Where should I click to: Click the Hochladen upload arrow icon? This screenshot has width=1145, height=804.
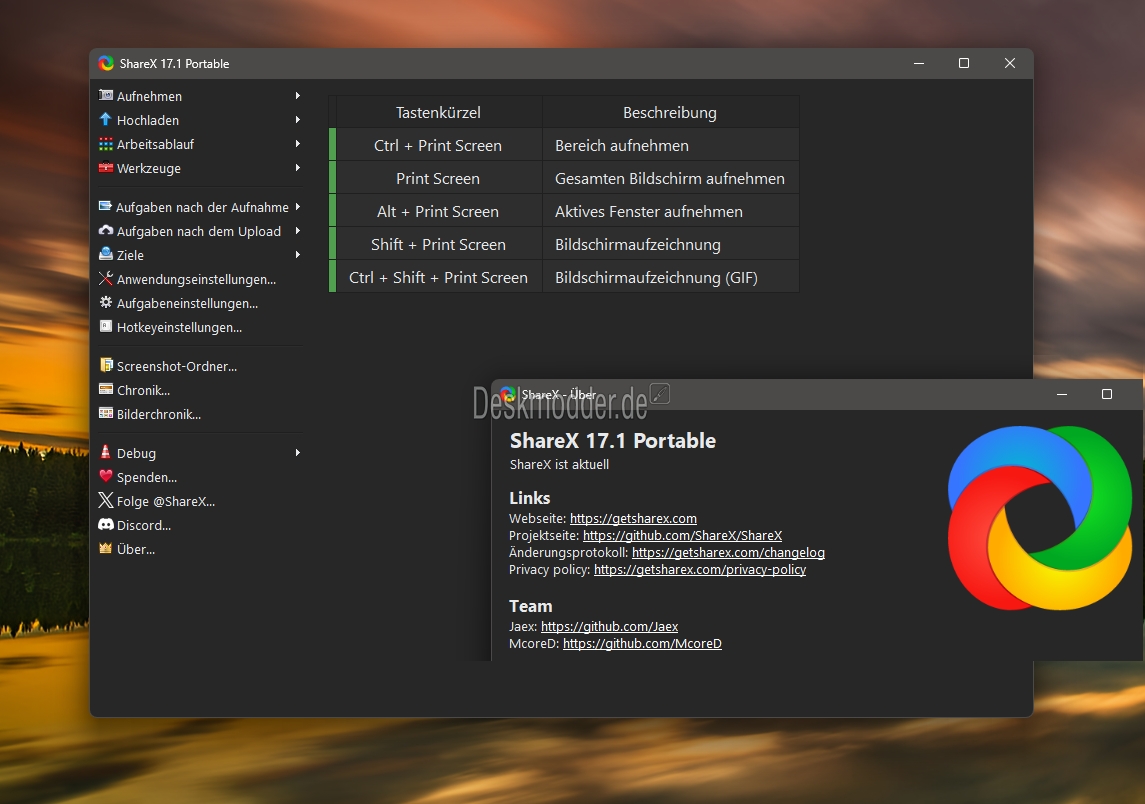point(106,120)
